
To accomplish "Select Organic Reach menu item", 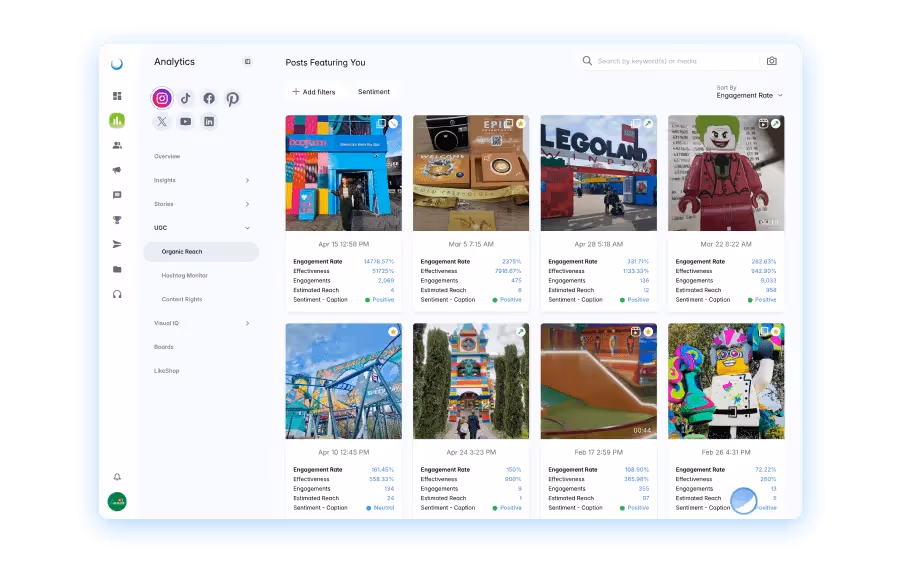I will pyautogui.click(x=201, y=251).
